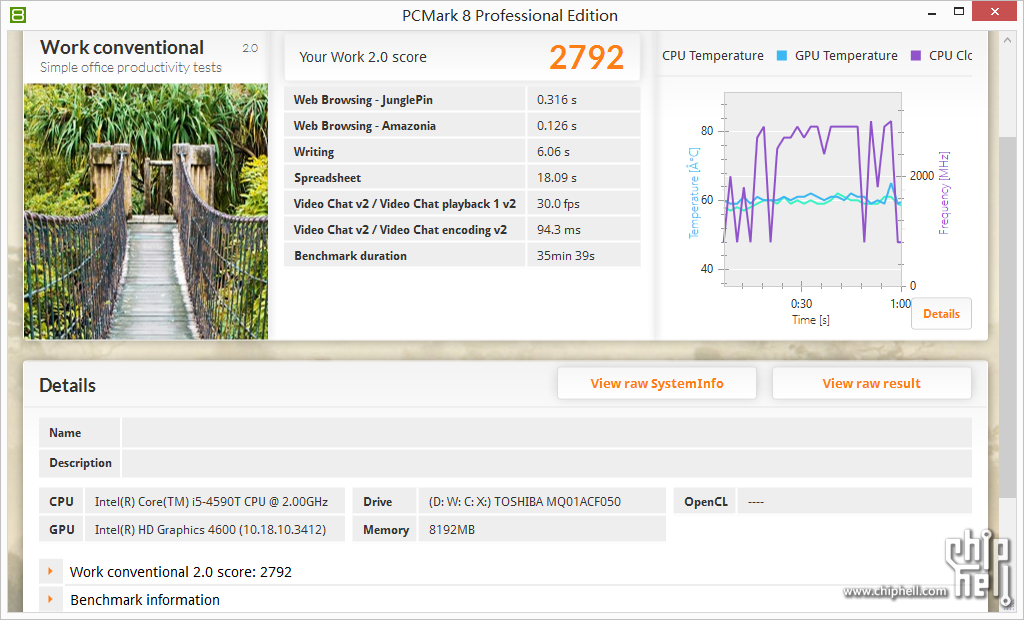Click the Memory value 8192MB

tap(452, 529)
